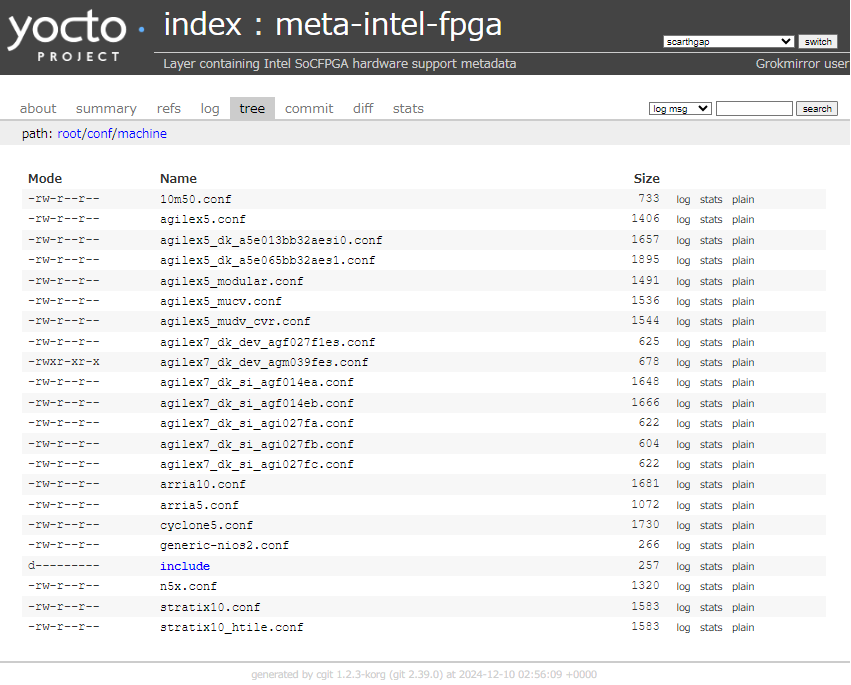Image resolution: width=851 pixels, height=685 pixels.
Task: Open the stratix10.conf file
Action: [210, 607]
